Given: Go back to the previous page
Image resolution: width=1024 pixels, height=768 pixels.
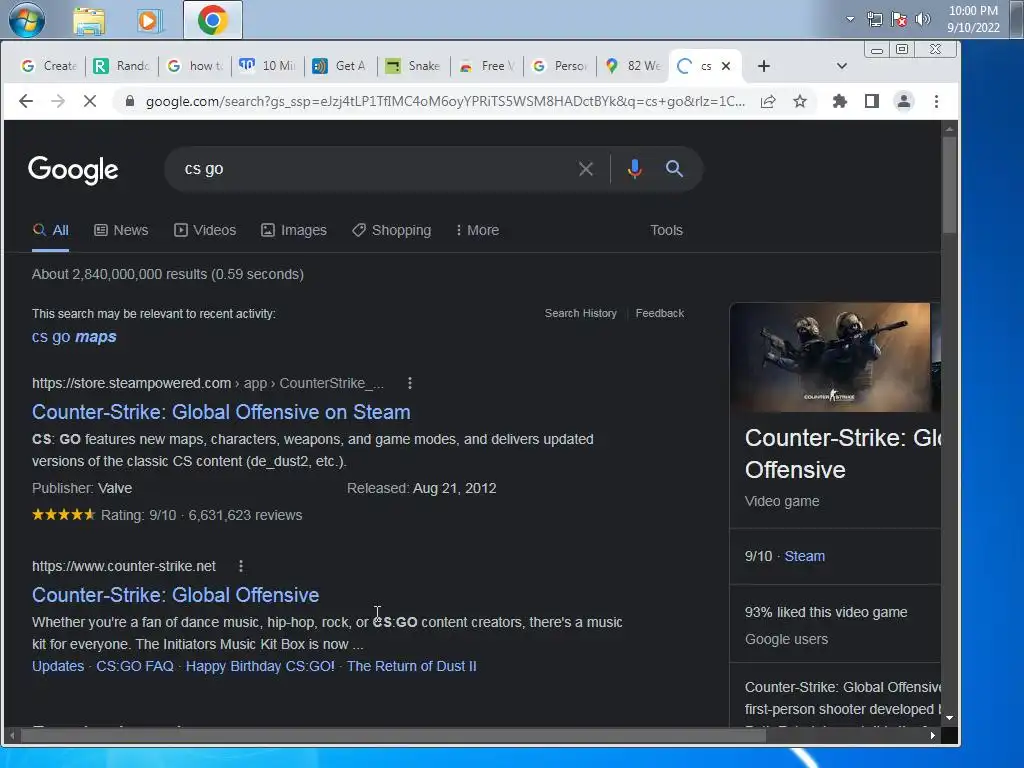Looking at the screenshot, I should 25,101.
